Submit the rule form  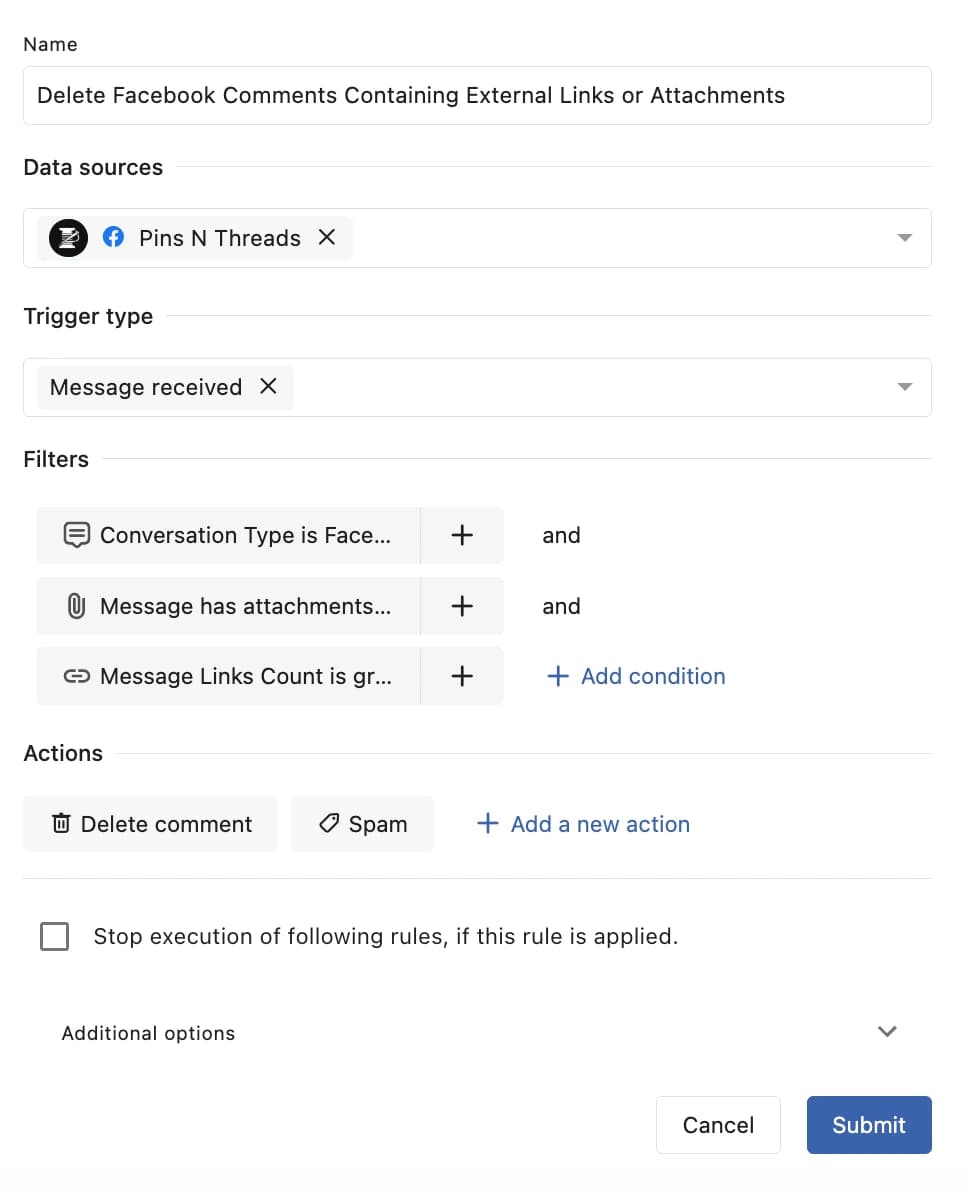(868, 1125)
